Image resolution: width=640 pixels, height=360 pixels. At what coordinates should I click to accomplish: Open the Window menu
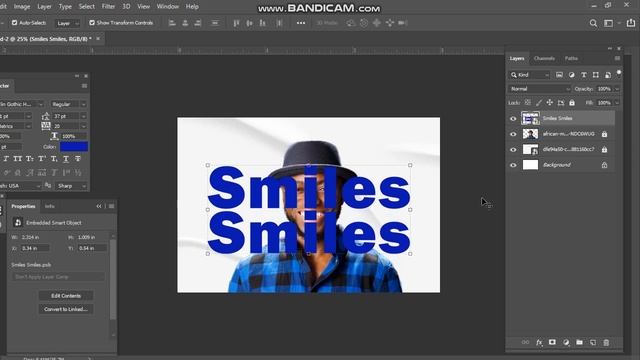(x=168, y=7)
